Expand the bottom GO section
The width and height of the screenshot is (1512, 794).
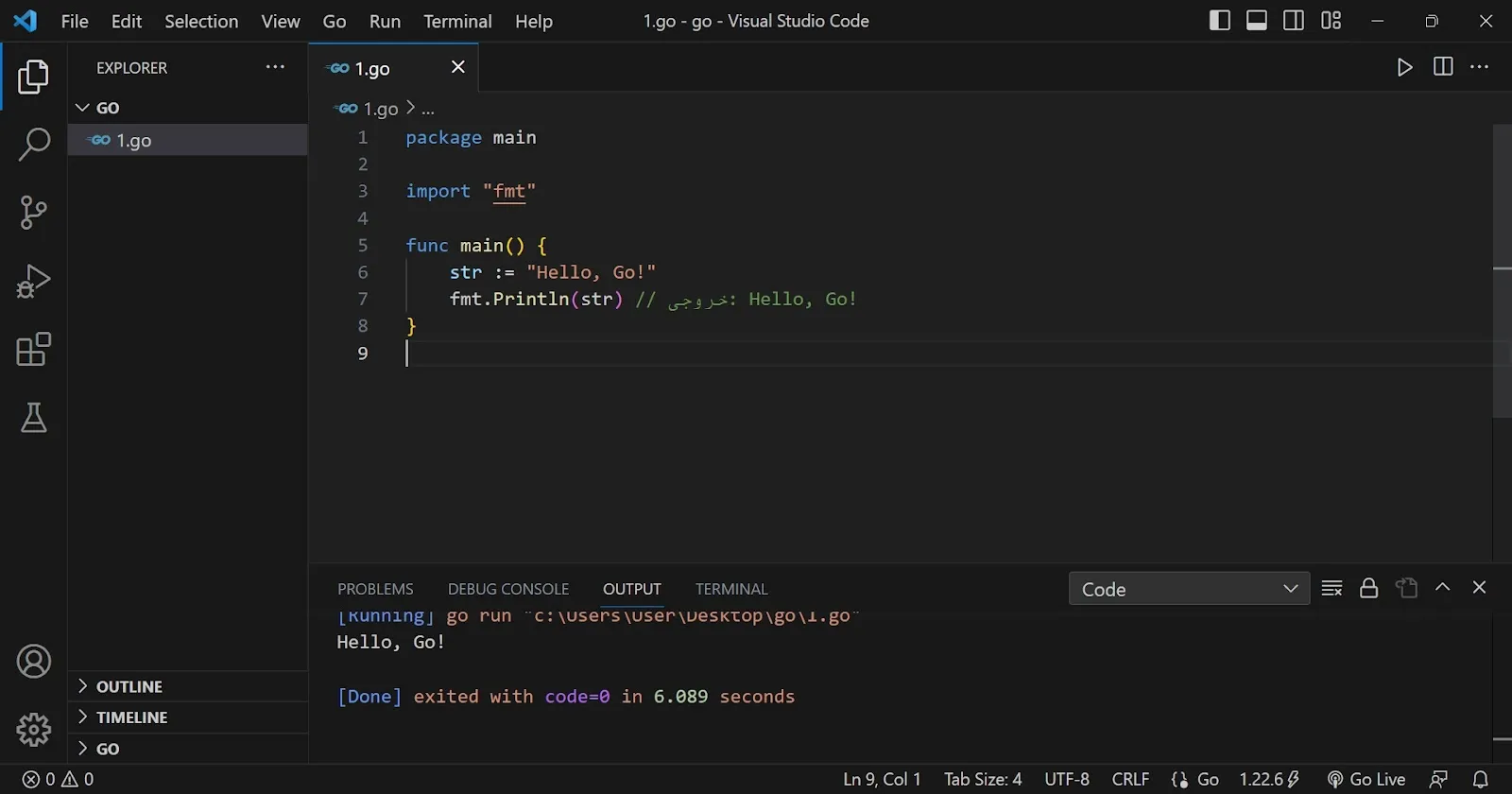(x=187, y=749)
